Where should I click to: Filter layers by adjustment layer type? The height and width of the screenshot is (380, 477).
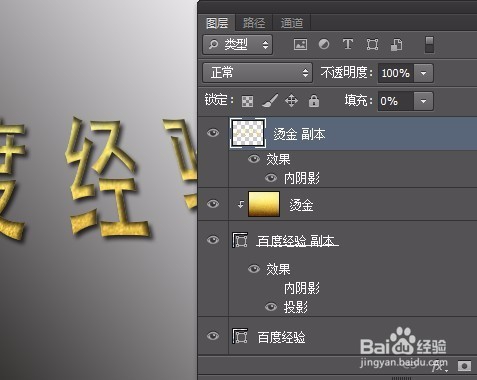pos(324,44)
